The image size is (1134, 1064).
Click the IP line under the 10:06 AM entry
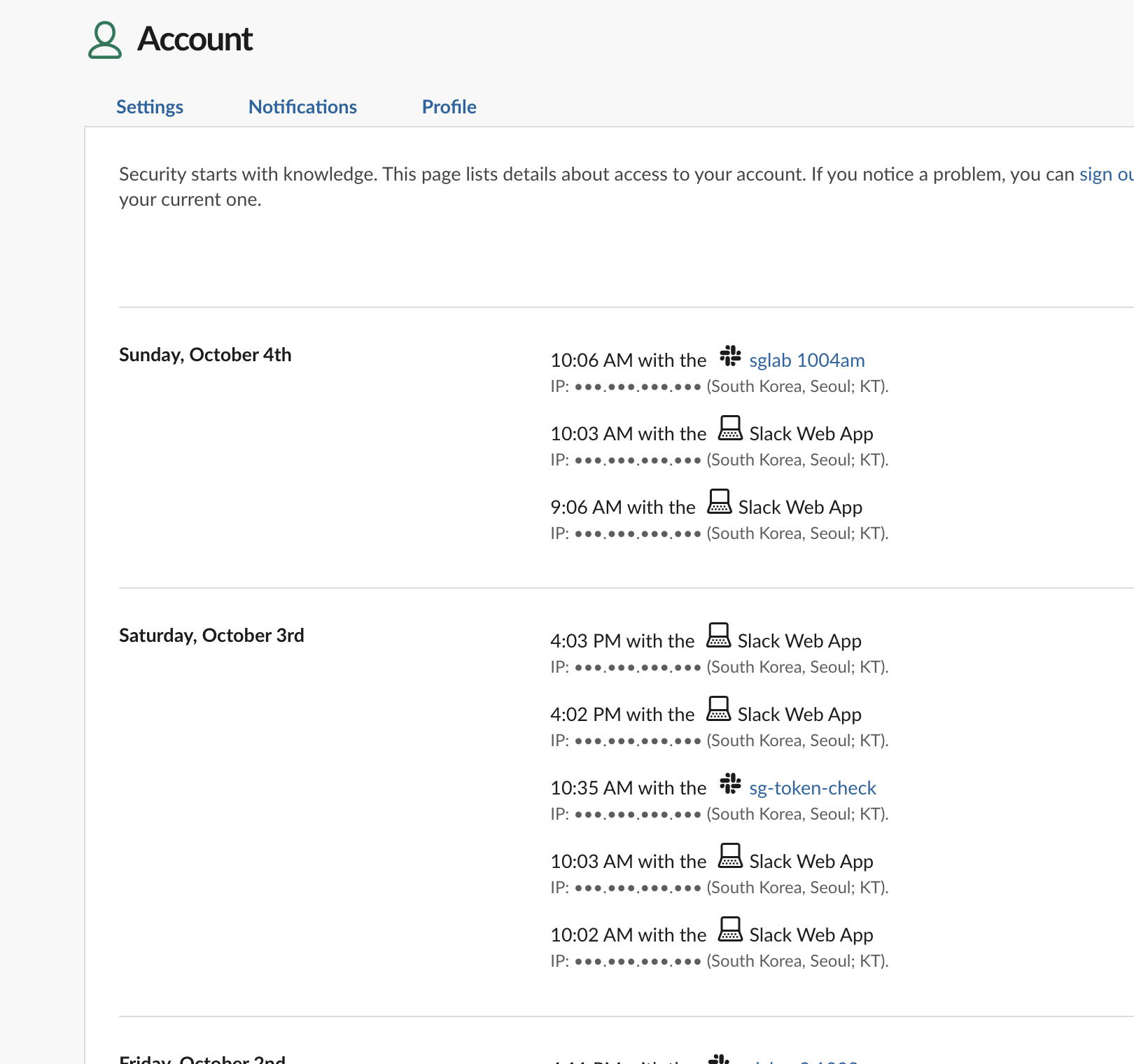(x=720, y=386)
